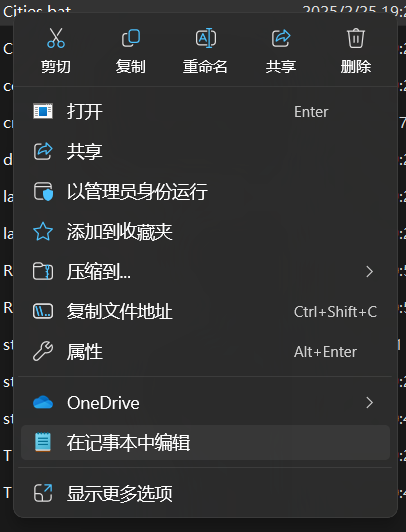Select 打开 menu entry

(206, 112)
